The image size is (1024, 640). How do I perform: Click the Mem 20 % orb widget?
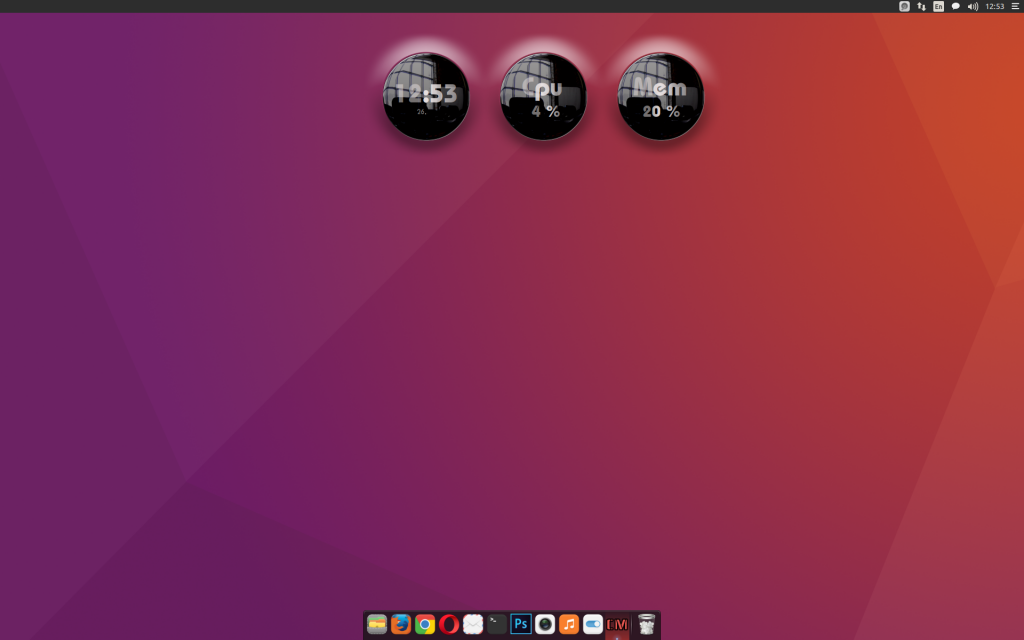[x=661, y=97]
